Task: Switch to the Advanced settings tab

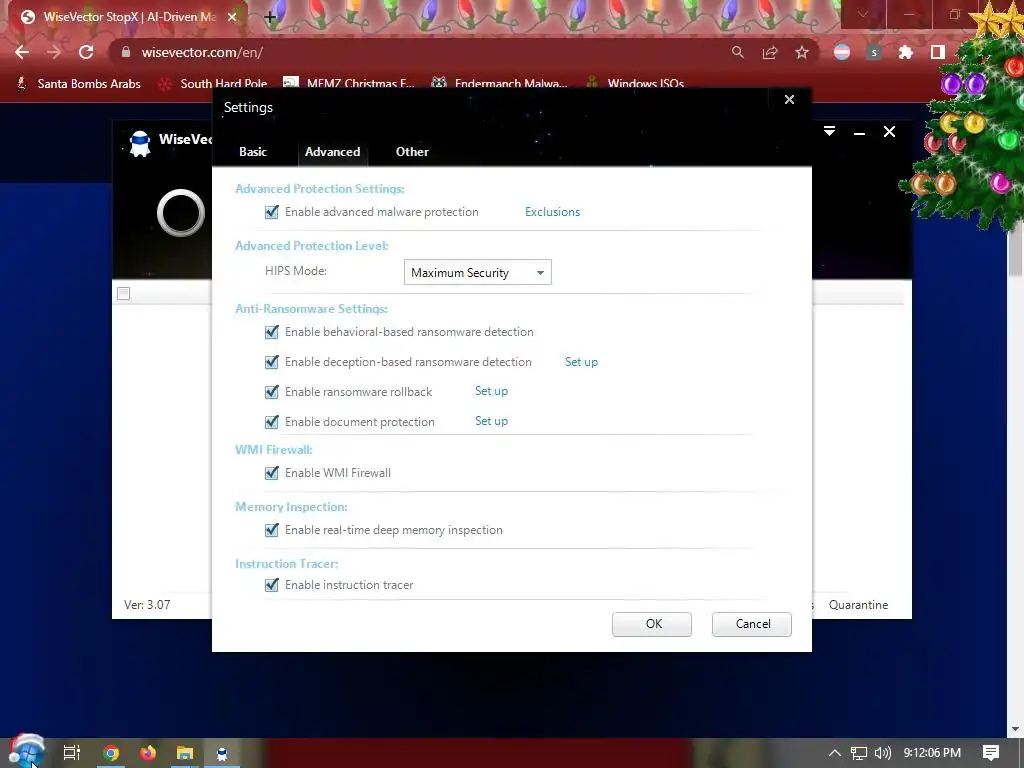Action: pyautogui.click(x=332, y=152)
